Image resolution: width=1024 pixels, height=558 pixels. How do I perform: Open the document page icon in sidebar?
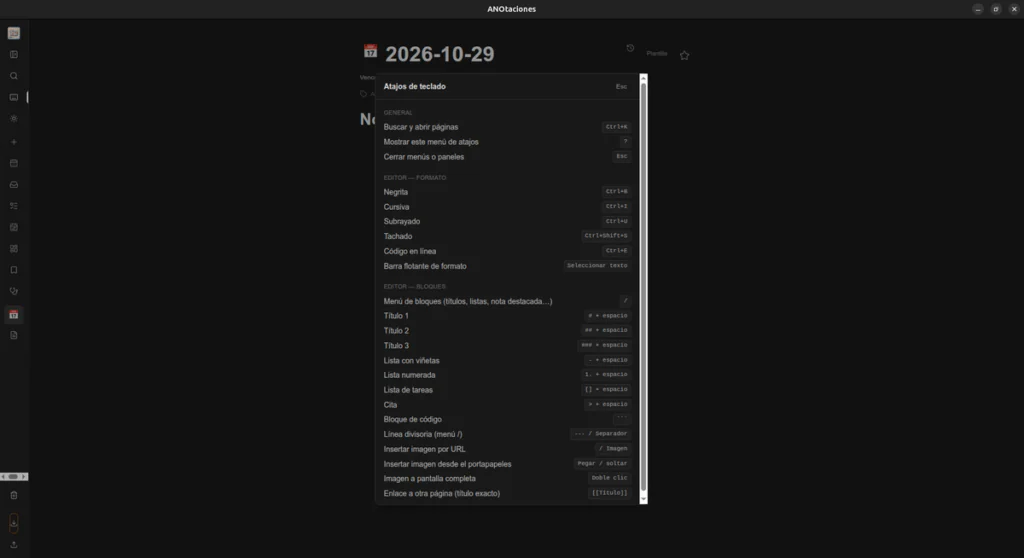[14, 335]
